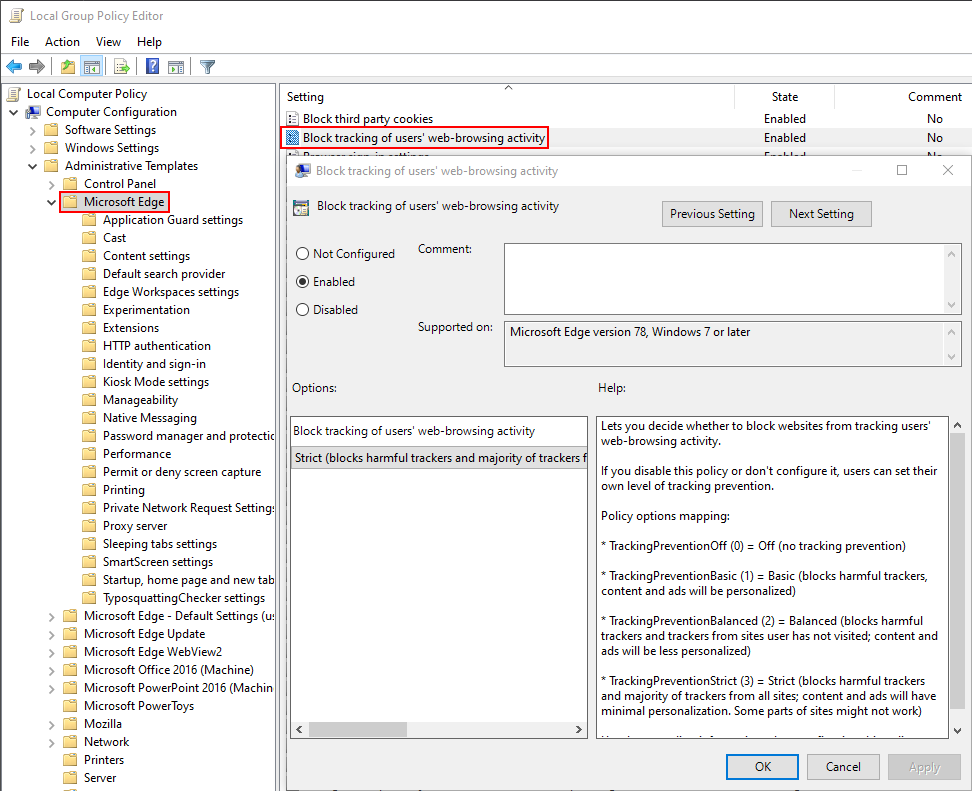Select Block third party cookies setting

coord(368,118)
